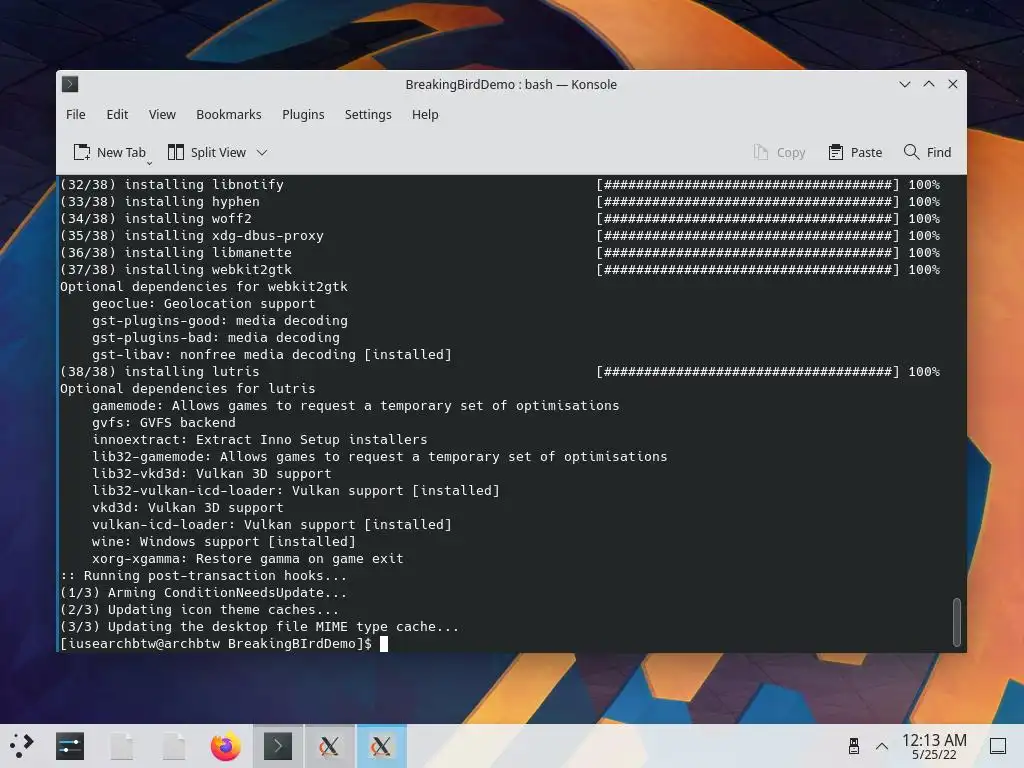Open the Bookmarks menu
The height and width of the screenshot is (768, 1024).
(x=229, y=114)
